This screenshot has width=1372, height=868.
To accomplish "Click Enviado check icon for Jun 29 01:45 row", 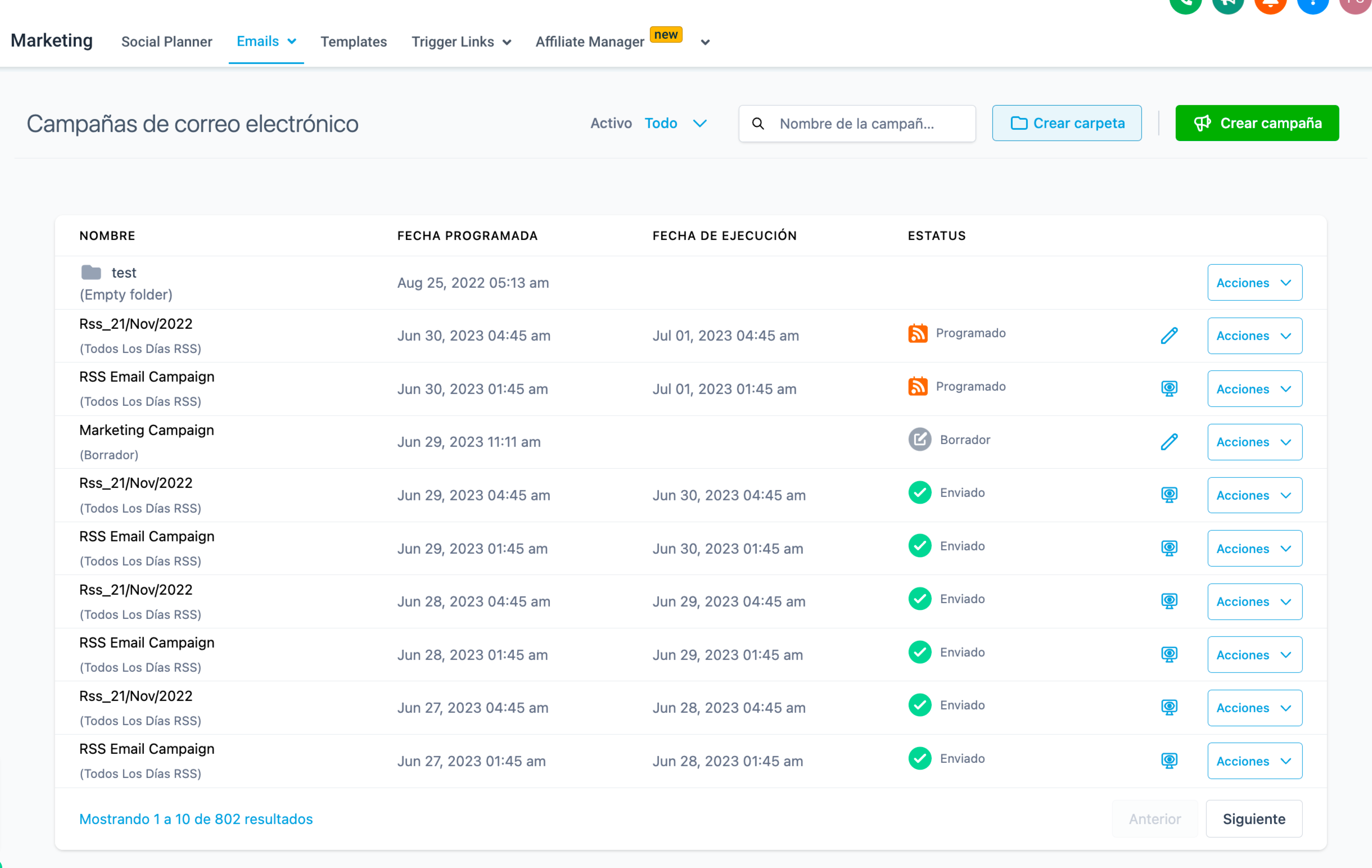I will point(919,546).
